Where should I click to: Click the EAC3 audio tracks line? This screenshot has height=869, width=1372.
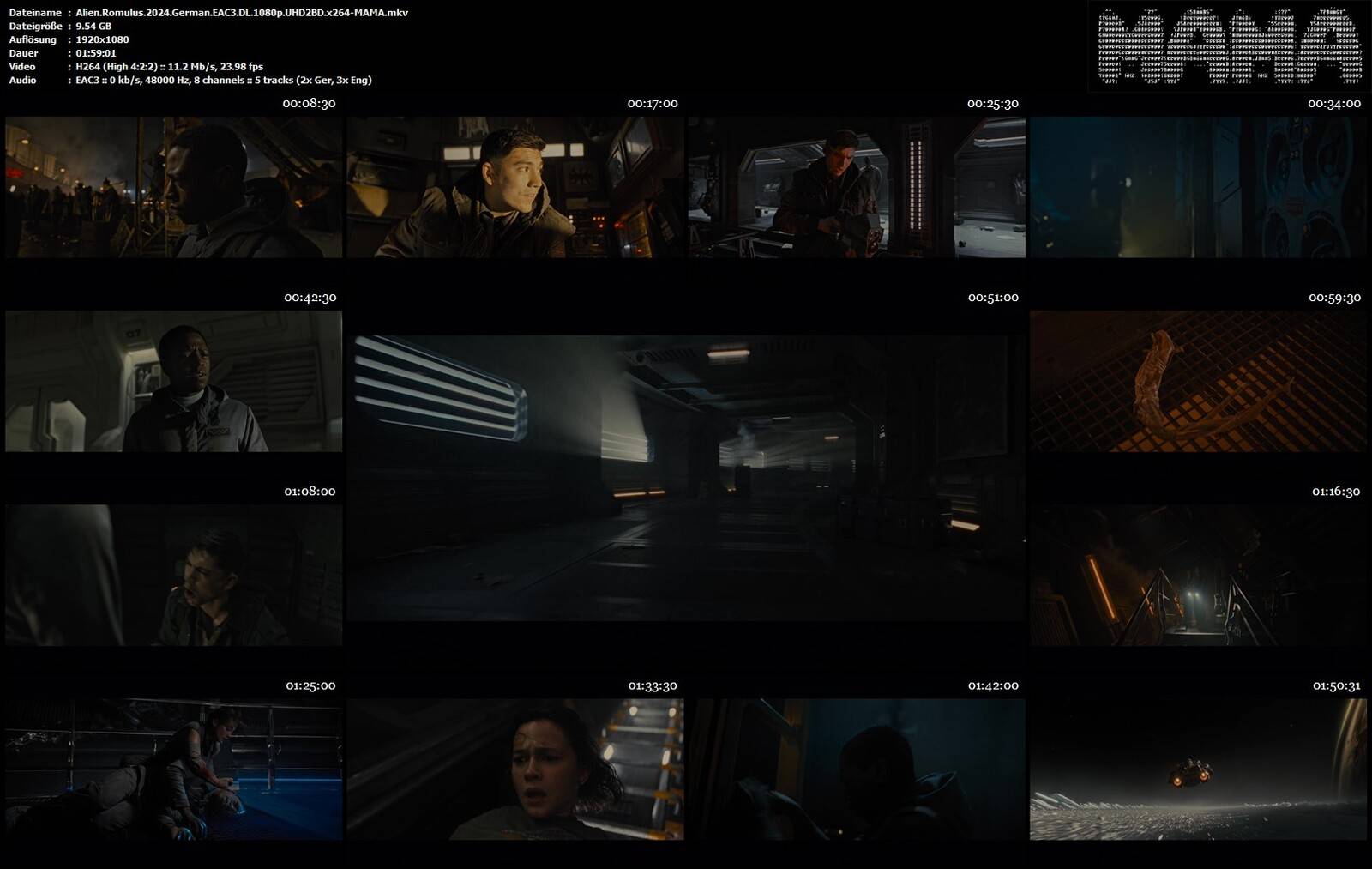coord(224,80)
